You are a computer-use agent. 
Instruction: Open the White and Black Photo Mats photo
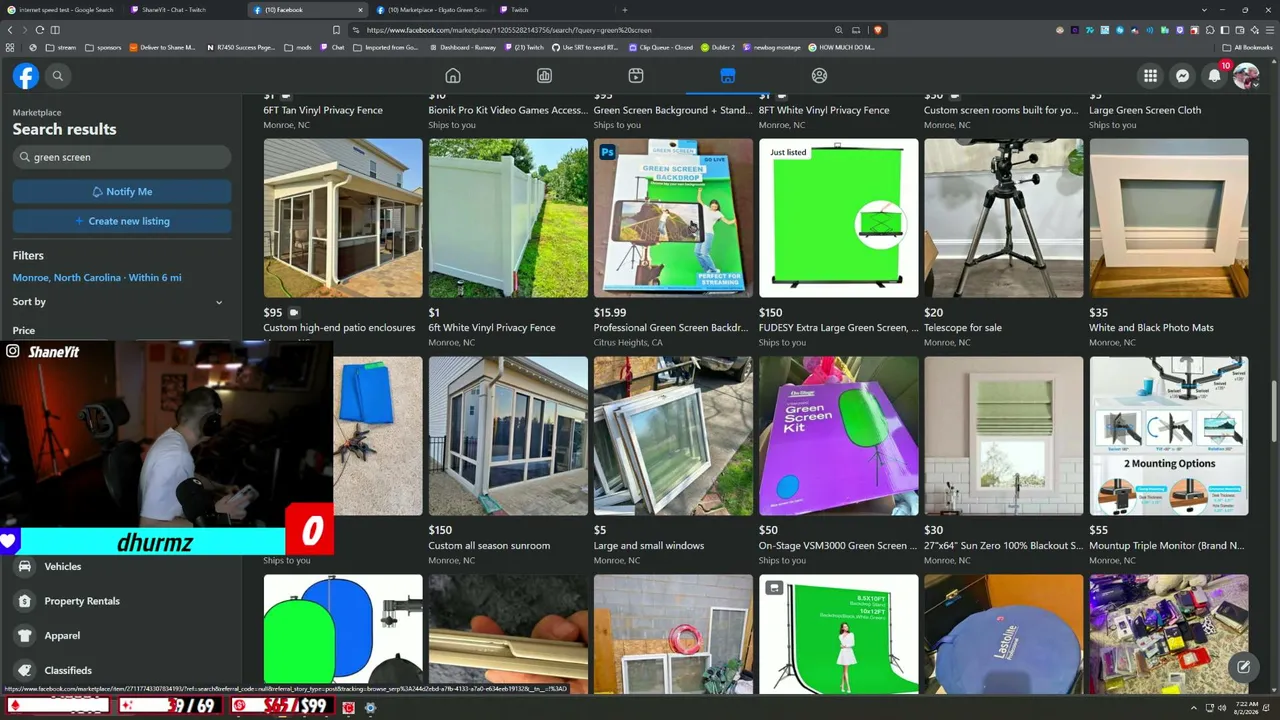pos(1168,218)
